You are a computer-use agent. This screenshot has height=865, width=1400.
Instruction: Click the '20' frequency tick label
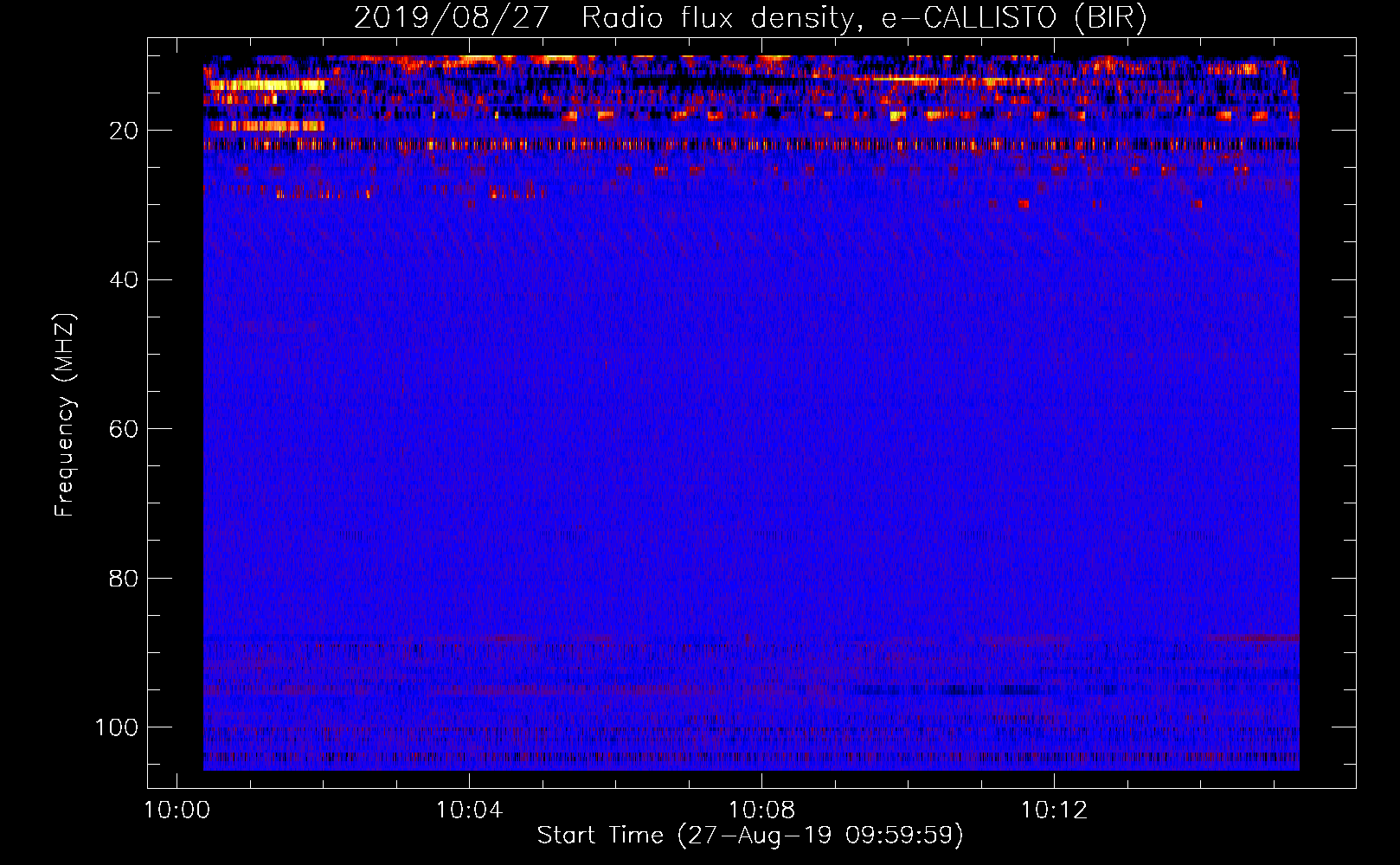point(124,131)
